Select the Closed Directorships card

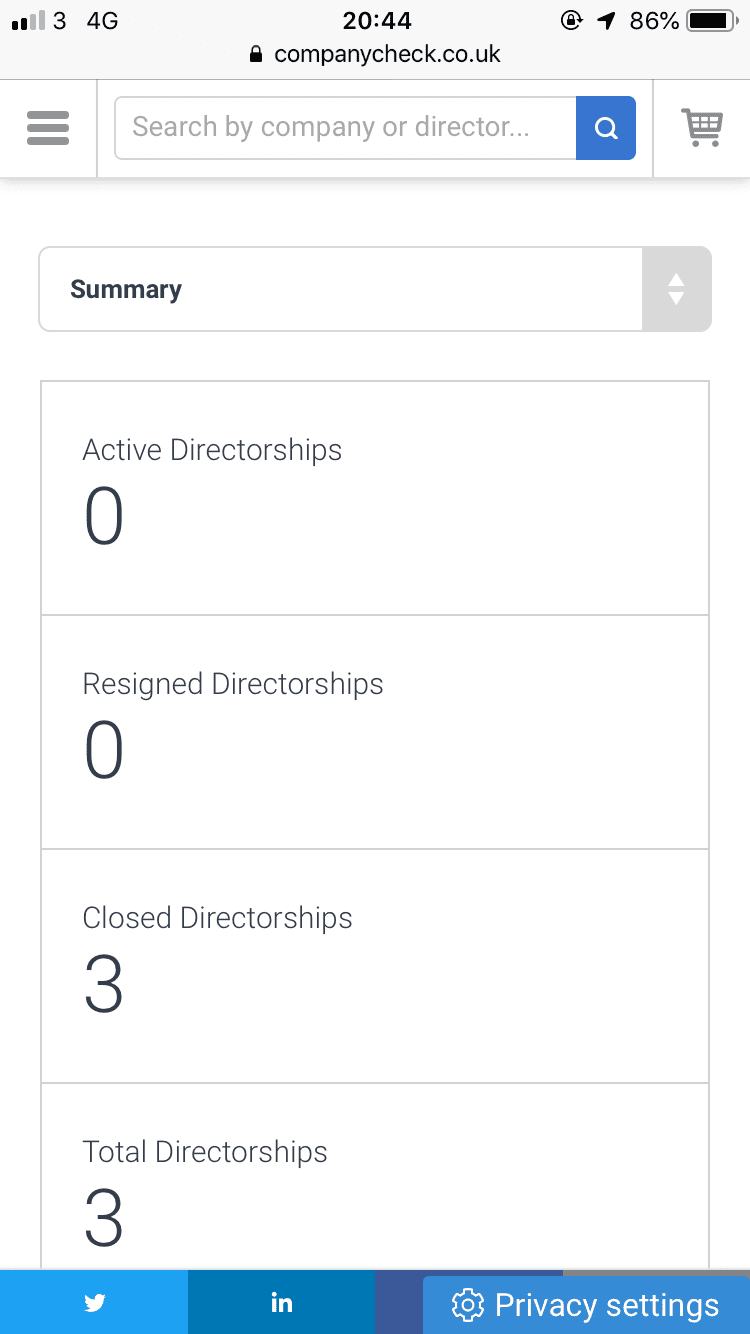(x=375, y=966)
